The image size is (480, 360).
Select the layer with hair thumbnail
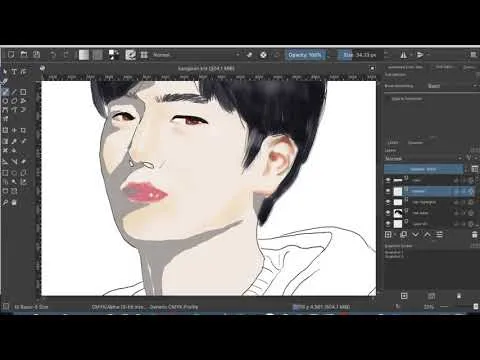[x=429, y=213]
